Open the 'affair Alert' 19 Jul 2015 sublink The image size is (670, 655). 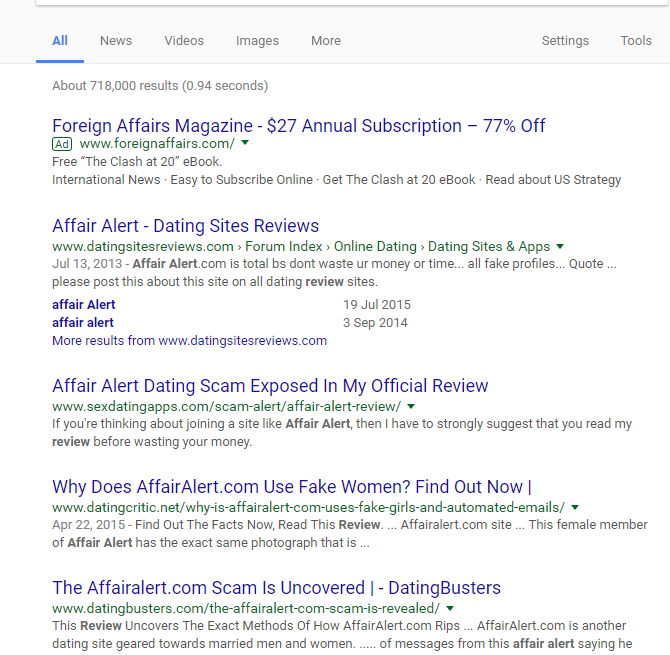coord(84,304)
